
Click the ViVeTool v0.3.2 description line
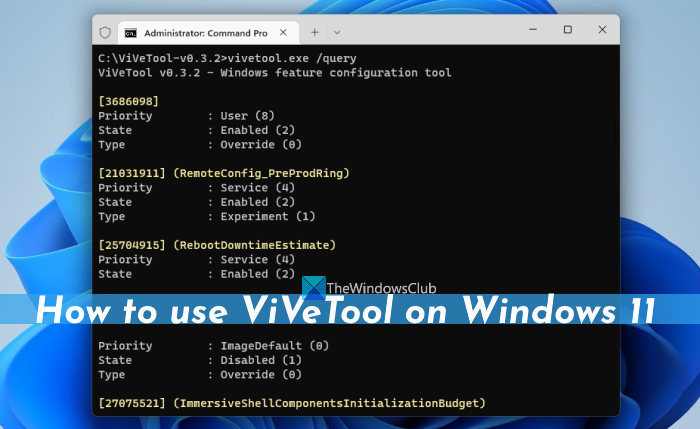(275, 73)
